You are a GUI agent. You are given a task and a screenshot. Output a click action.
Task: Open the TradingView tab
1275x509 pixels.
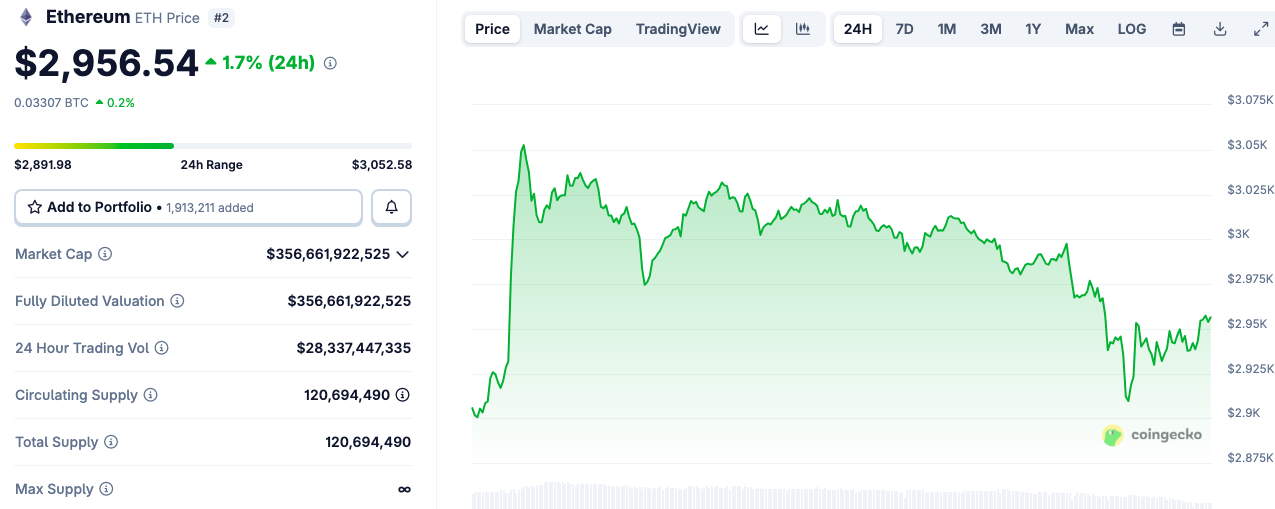[678, 29]
